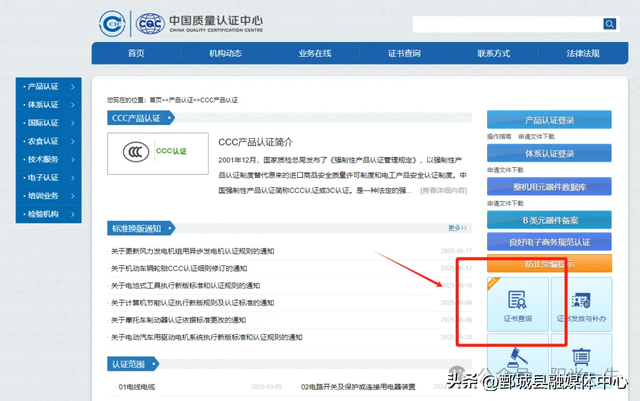Click the 体系认证登录 button
This screenshot has height=401, width=640.
[x=549, y=153]
